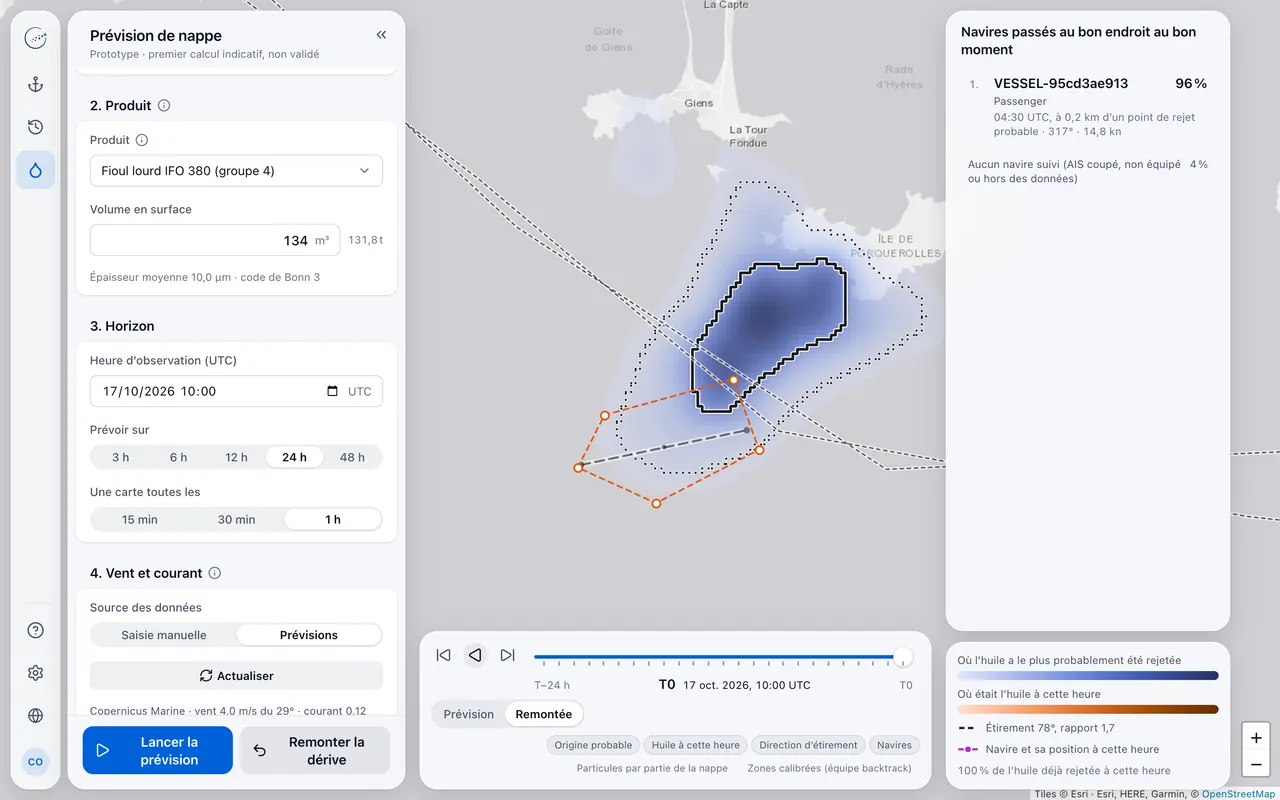Jump to first timeline frame

pyautogui.click(x=443, y=655)
